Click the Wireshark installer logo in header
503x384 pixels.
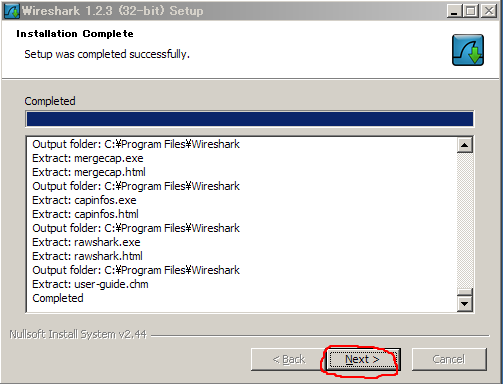(x=468, y=50)
